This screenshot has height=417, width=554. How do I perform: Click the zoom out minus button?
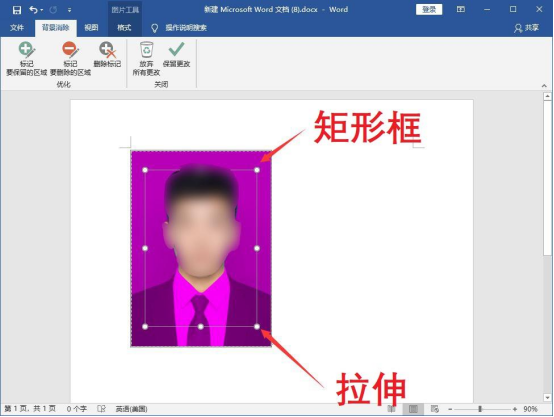coord(450,409)
